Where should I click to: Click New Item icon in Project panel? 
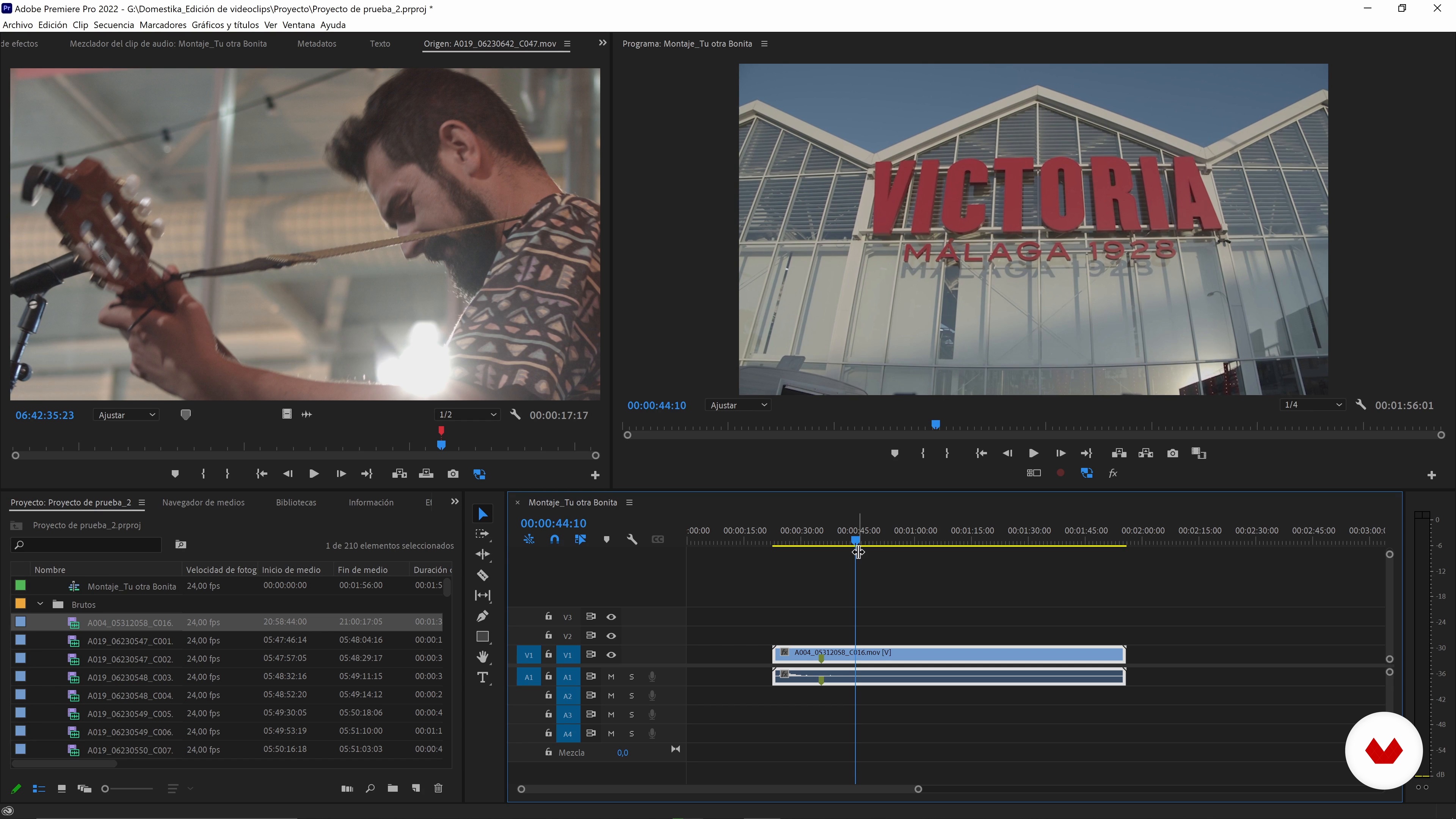click(416, 789)
